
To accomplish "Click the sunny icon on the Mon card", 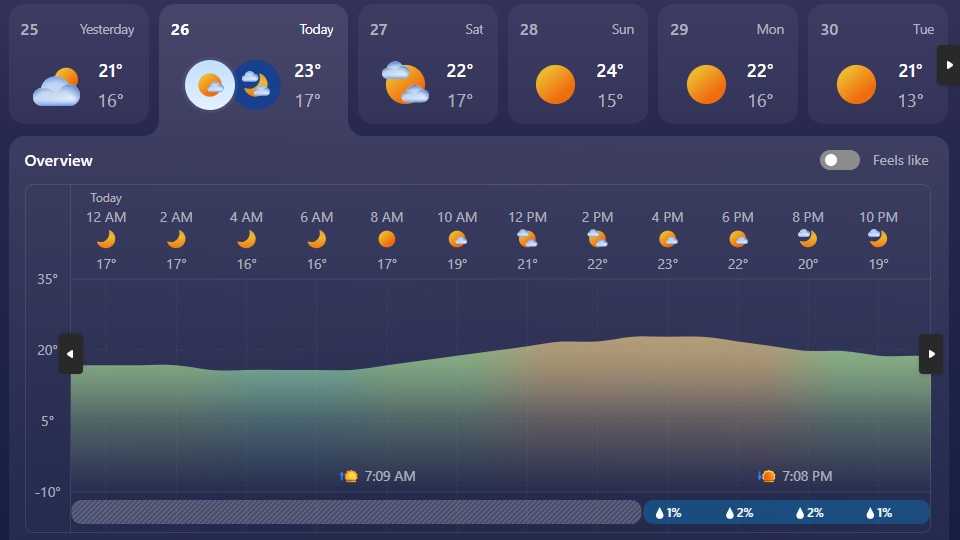I will click(706, 84).
